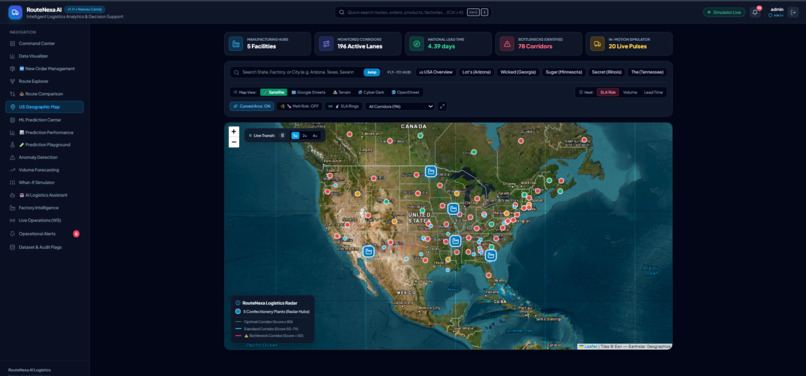Click the What-If Simulator sliders icon
The image size is (806, 376).
click(12, 183)
